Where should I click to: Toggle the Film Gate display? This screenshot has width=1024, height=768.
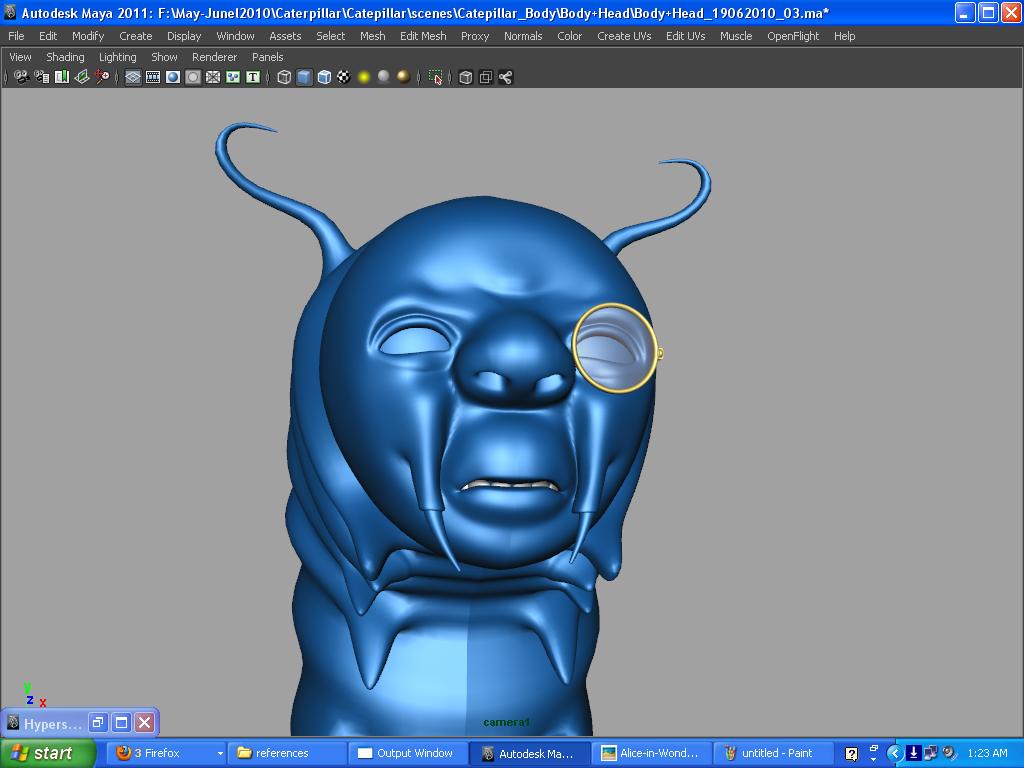(153, 77)
